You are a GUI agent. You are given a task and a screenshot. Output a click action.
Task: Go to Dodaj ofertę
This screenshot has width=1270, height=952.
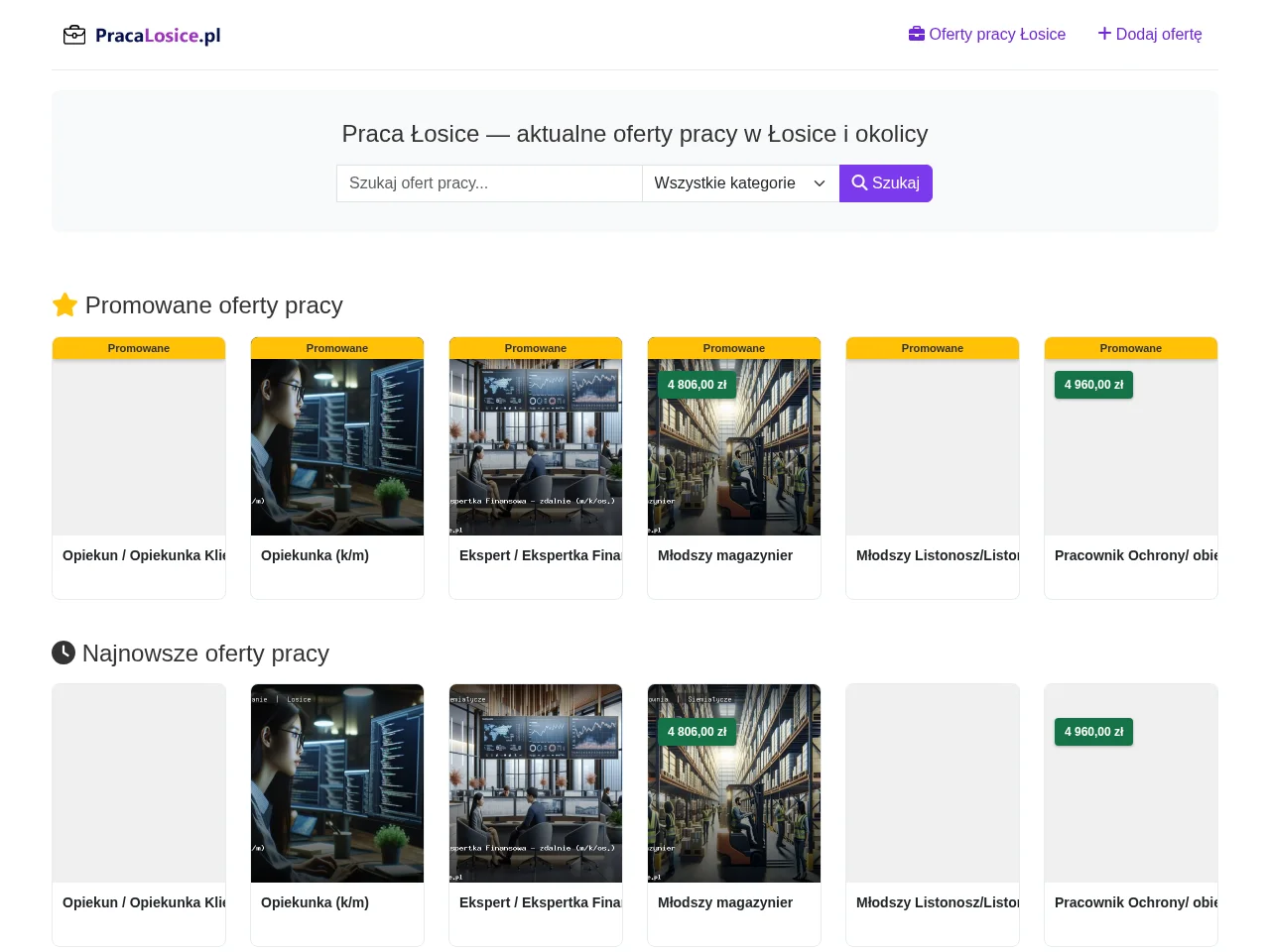tap(1150, 34)
